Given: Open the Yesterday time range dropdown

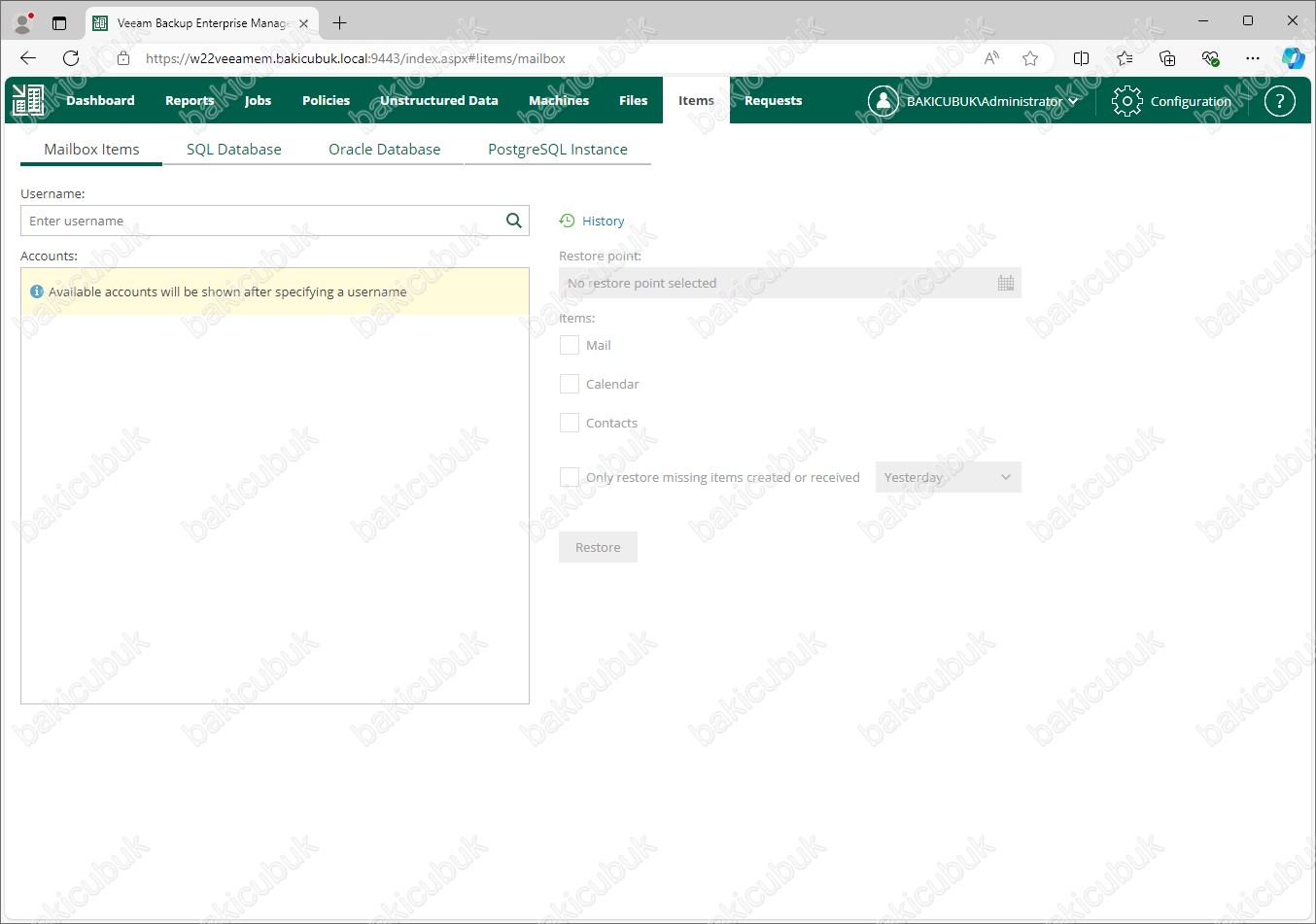Looking at the screenshot, I should tap(948, 477).
